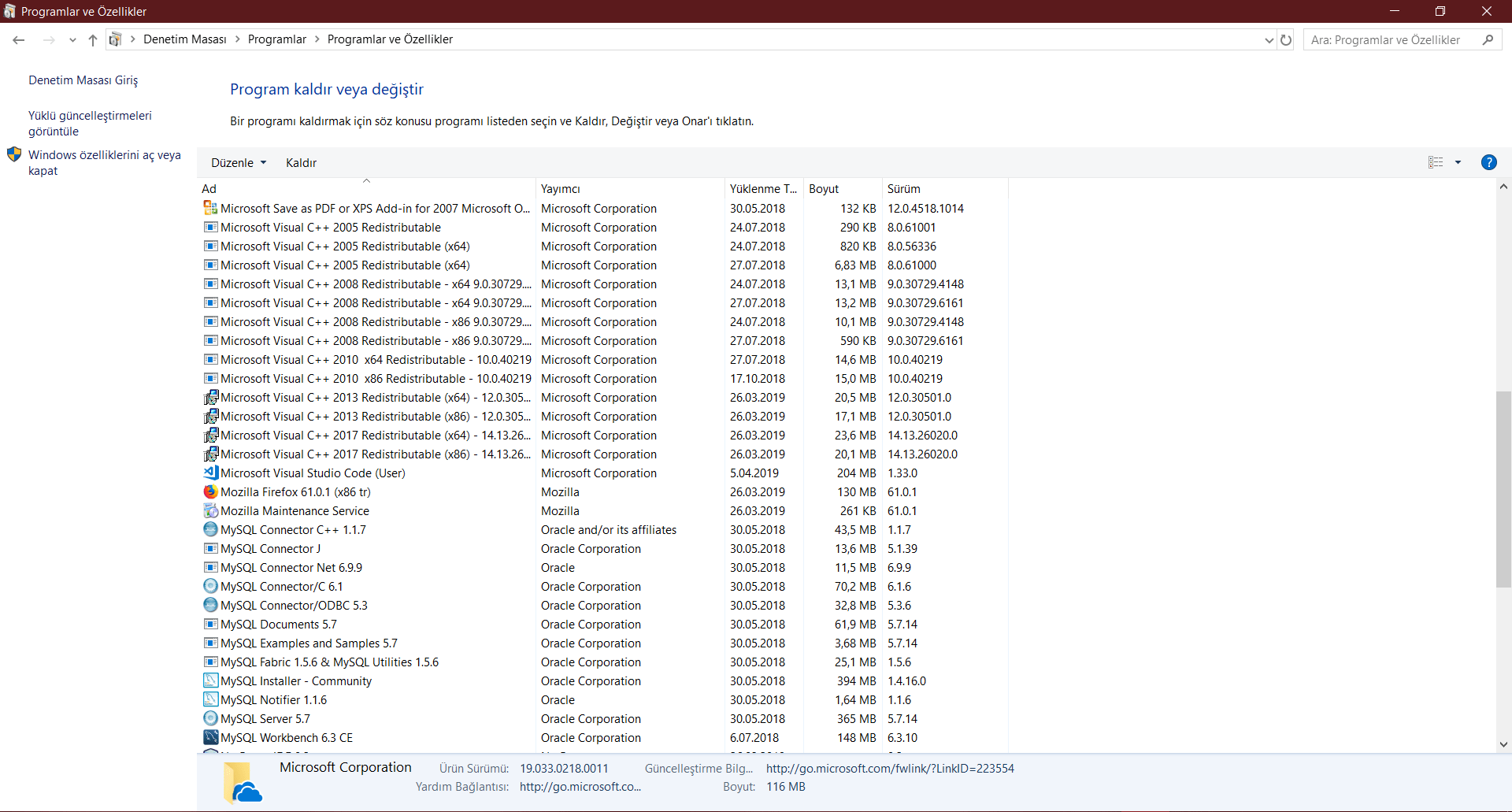Screen dimensions: 1512x812
Task: Click the MySQL Connector/C 6.1 icon
Action: 210,586
